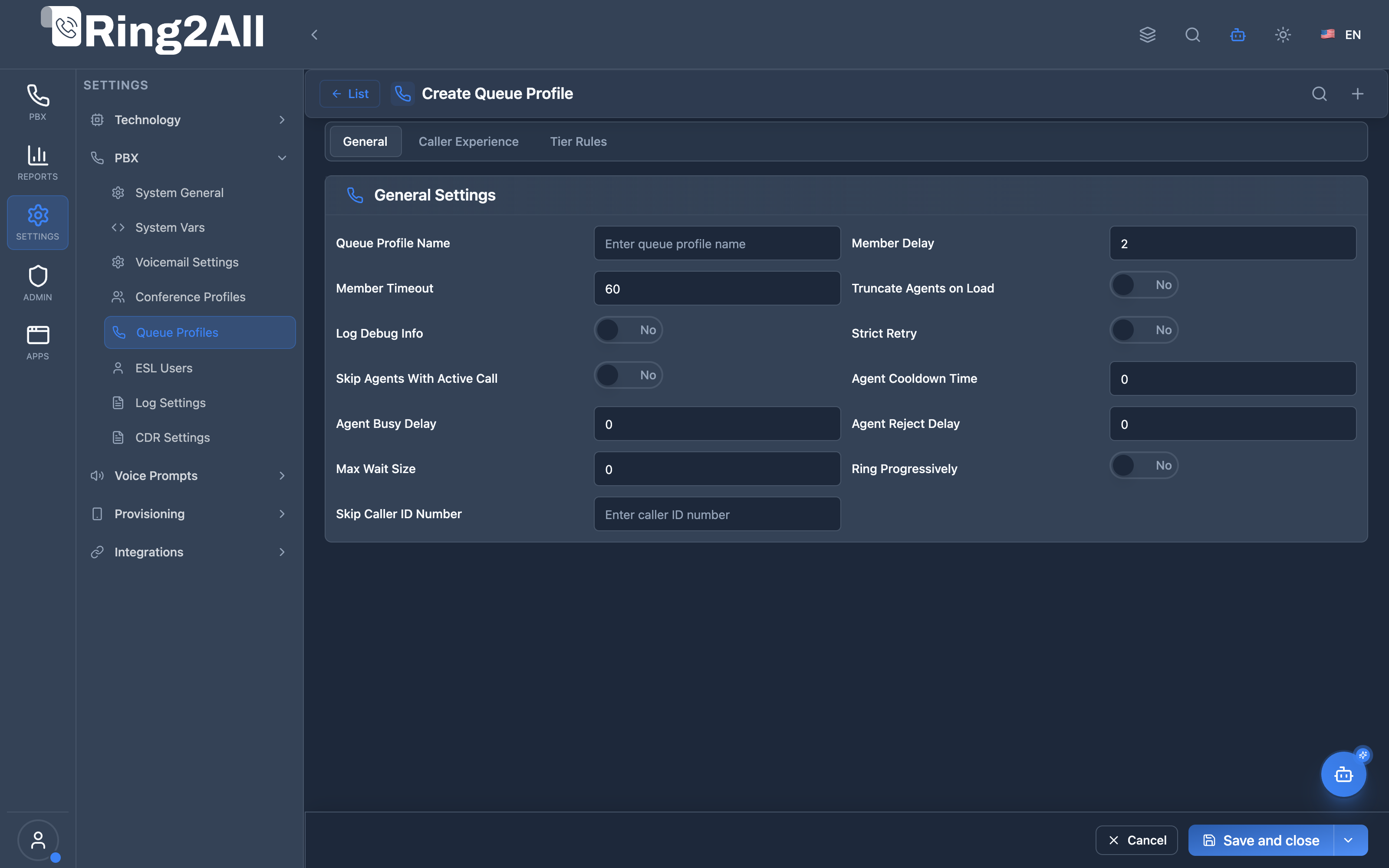1389x868 pixels.
Task: Collapse the PBX menu group
Action: 189,158
